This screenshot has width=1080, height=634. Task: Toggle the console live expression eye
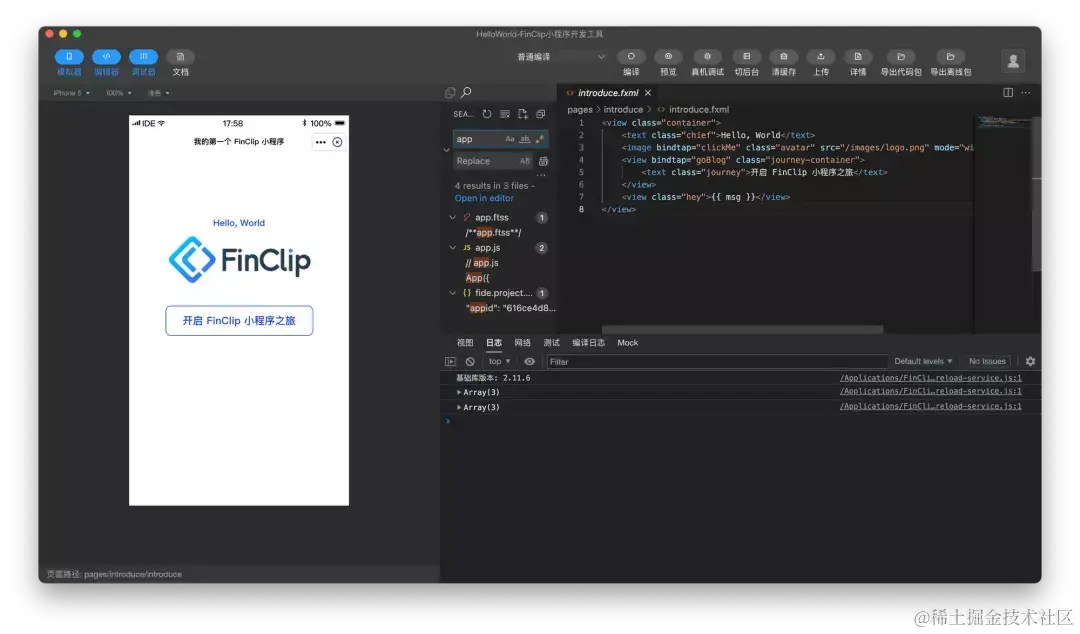click(x=529, y=362)
